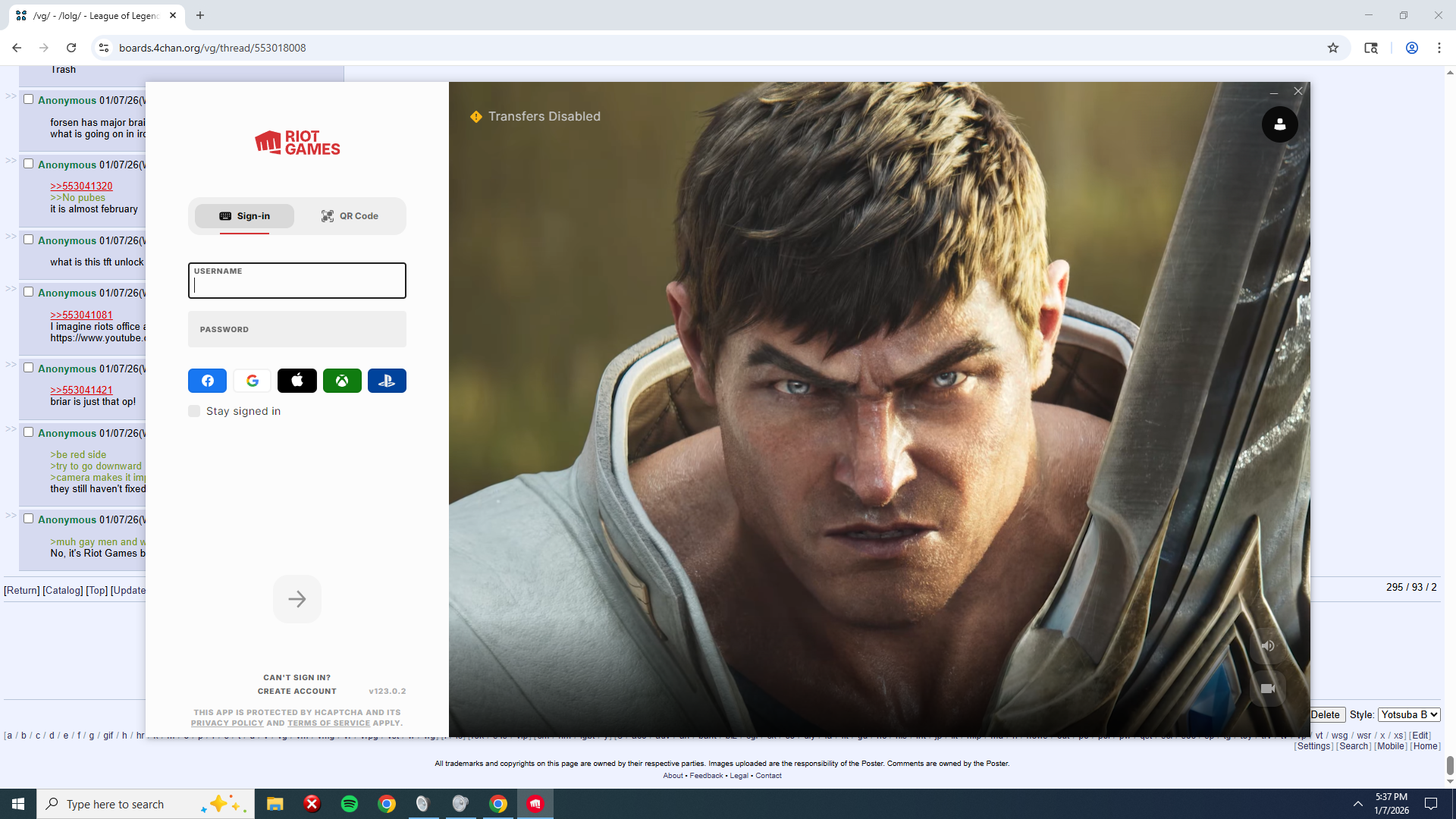Show hidden system tray icons
The height and width of the screenshot is (819, 1456).
[1357, 804]
